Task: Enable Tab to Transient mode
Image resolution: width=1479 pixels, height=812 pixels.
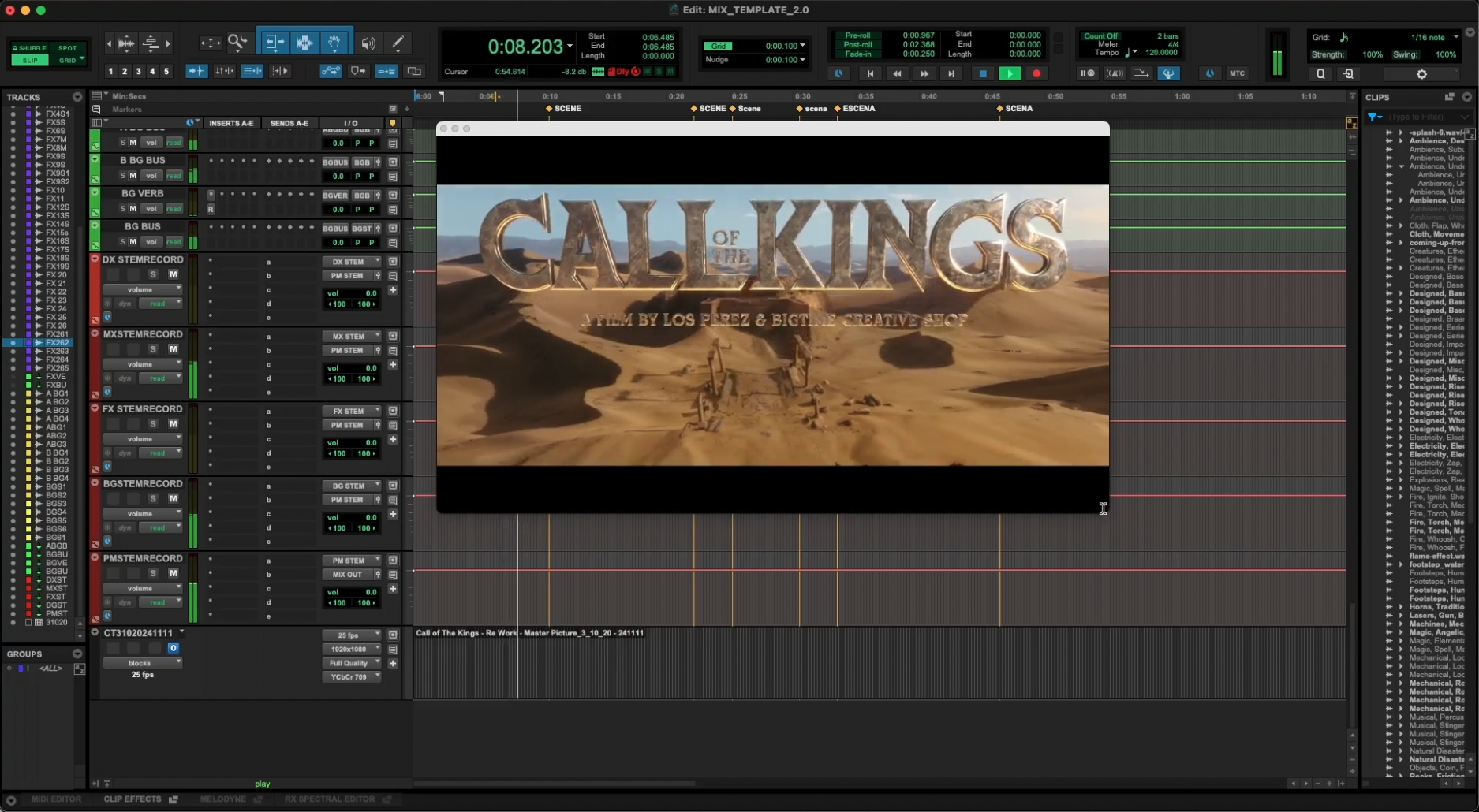Action: (x=196, y=71)
